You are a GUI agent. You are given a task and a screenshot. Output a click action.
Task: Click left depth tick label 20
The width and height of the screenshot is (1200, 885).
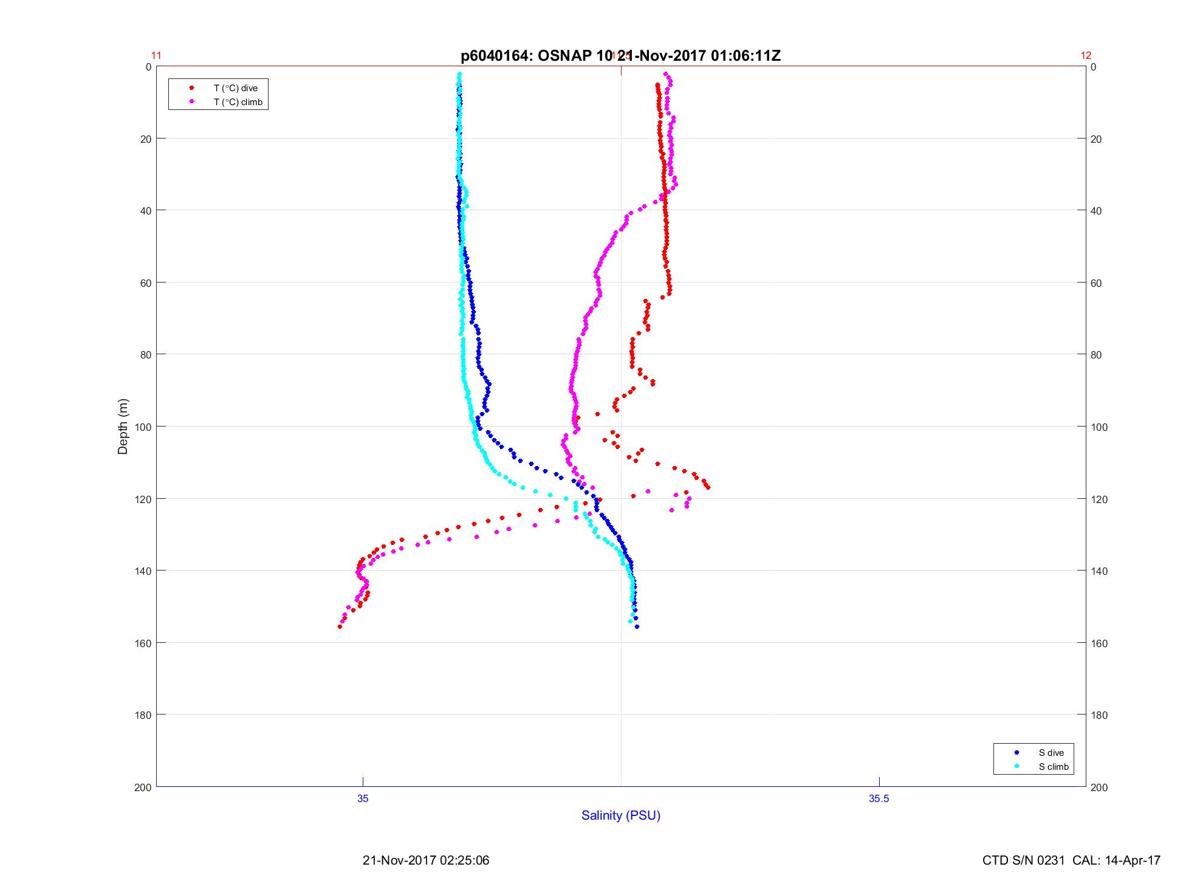pyautogui.click(x=145, y=139)
